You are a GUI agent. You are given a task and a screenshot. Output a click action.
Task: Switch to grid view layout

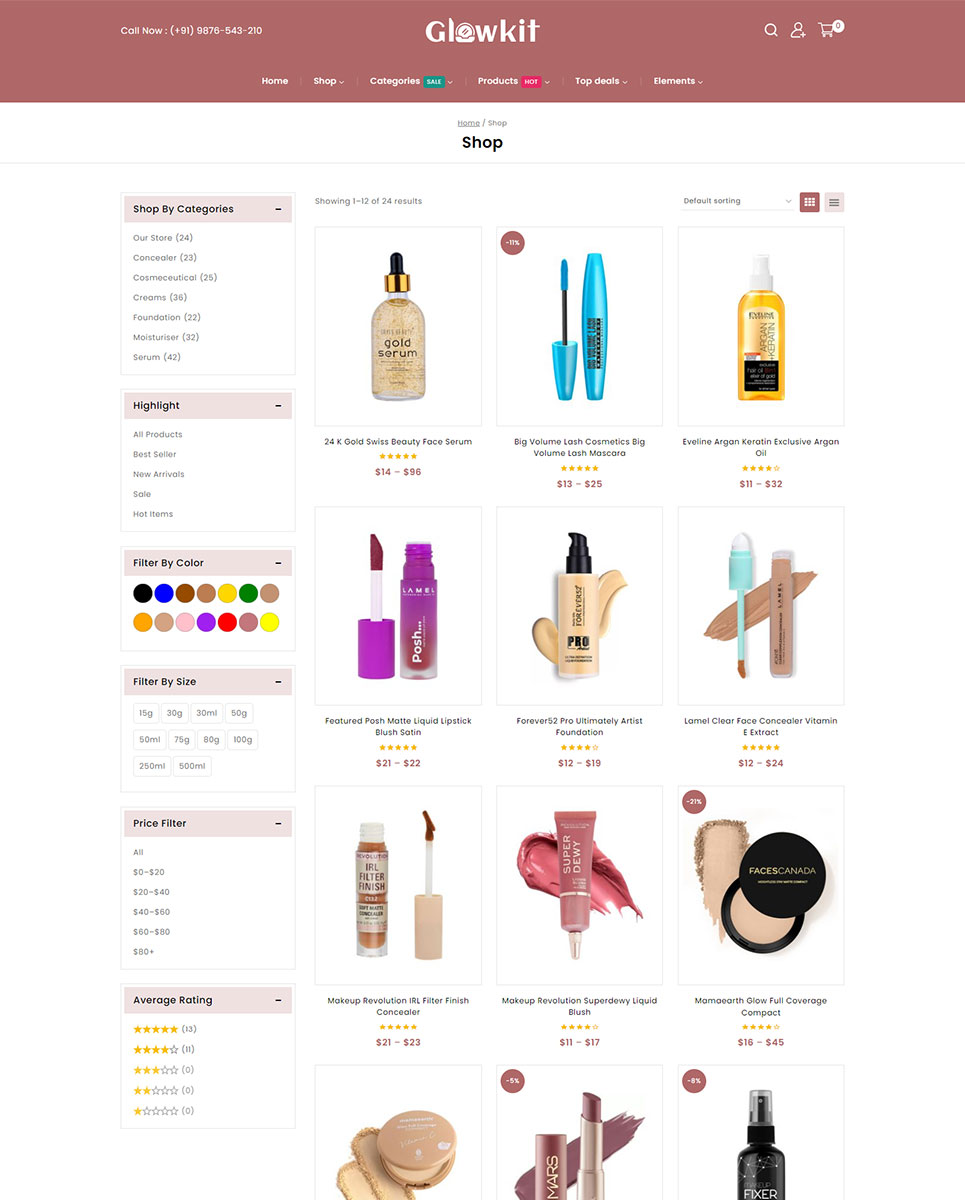click(810, 202)
